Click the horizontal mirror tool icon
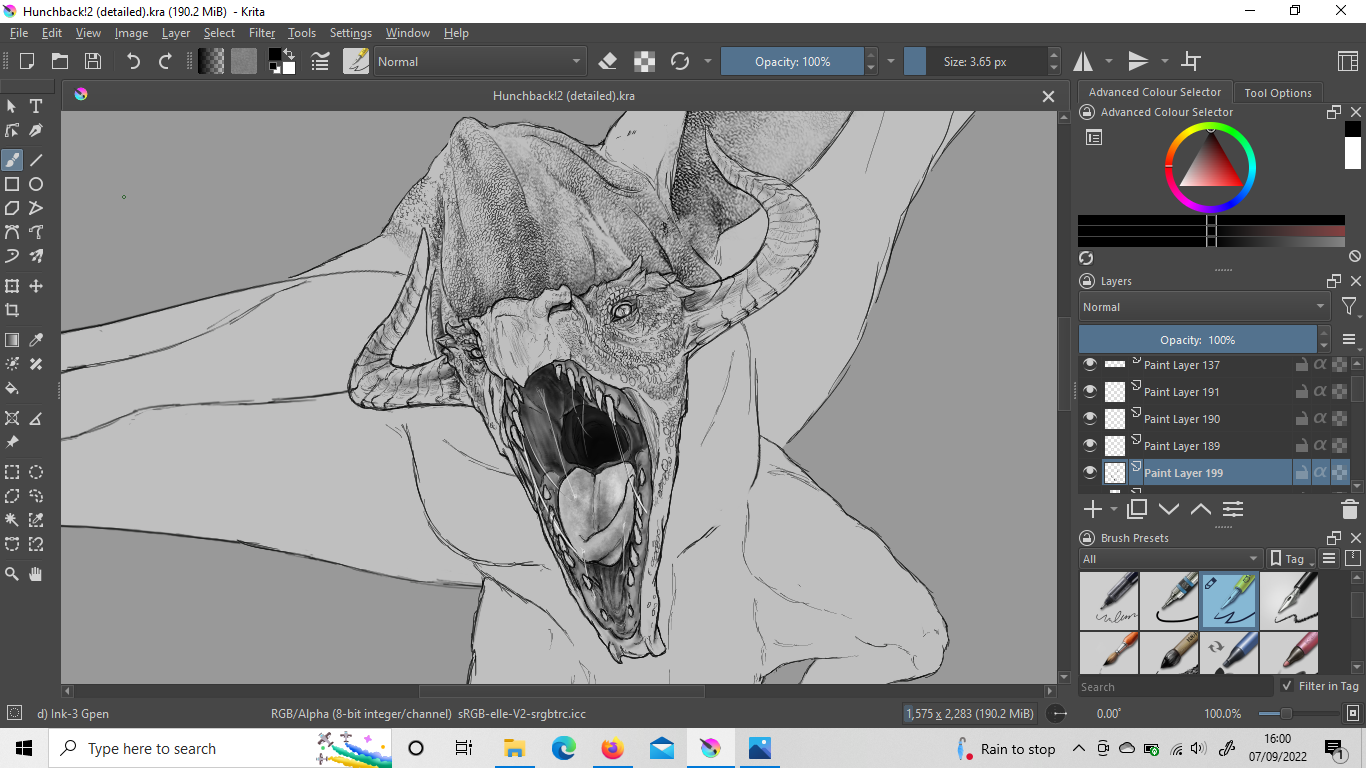This screenshot has width=1366, height=768. point(1084,62)
